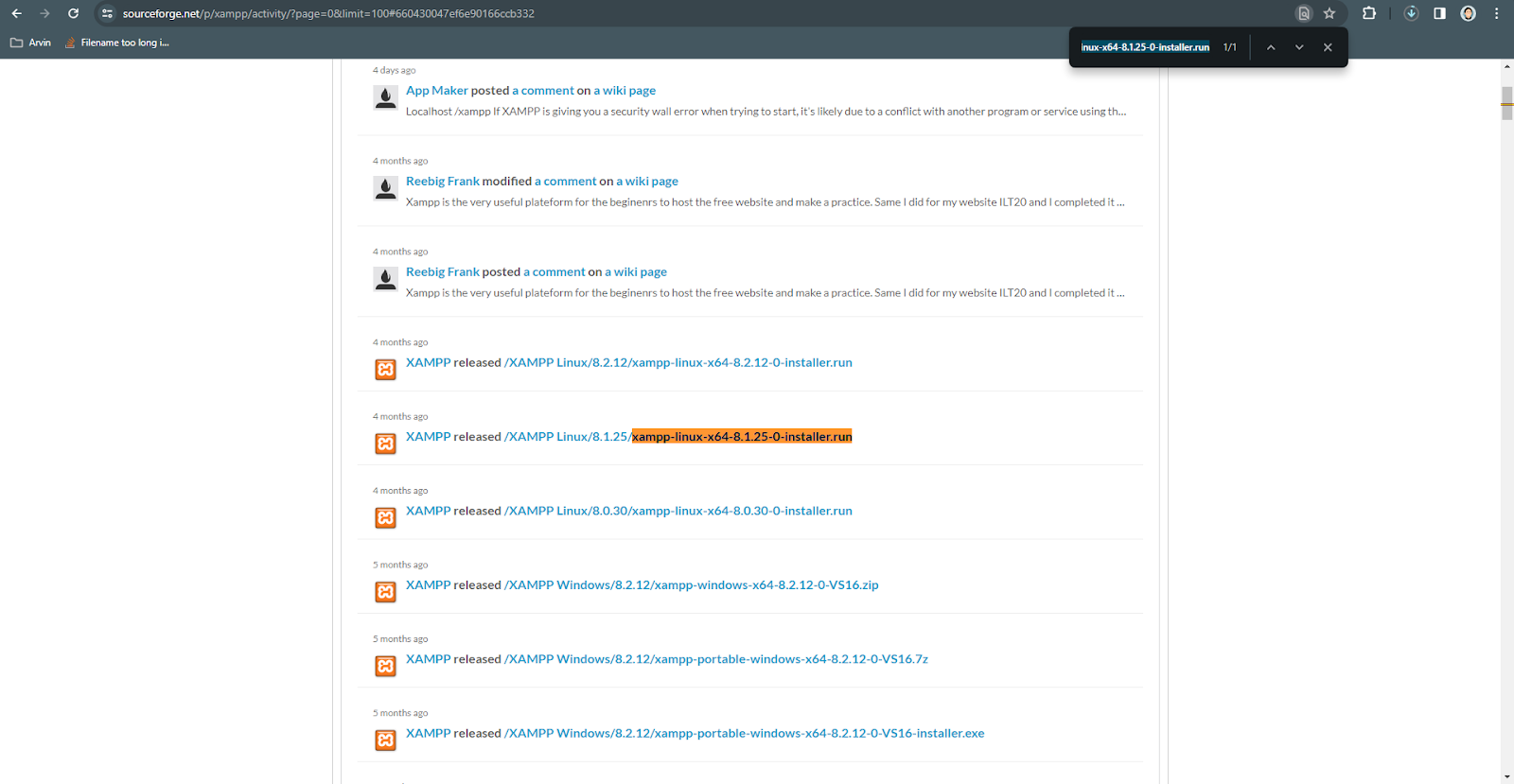Open the Chrome profile avatar
Image resolution: width=1514 pixels, height=784 pixels.
[x=1469, y=13]
